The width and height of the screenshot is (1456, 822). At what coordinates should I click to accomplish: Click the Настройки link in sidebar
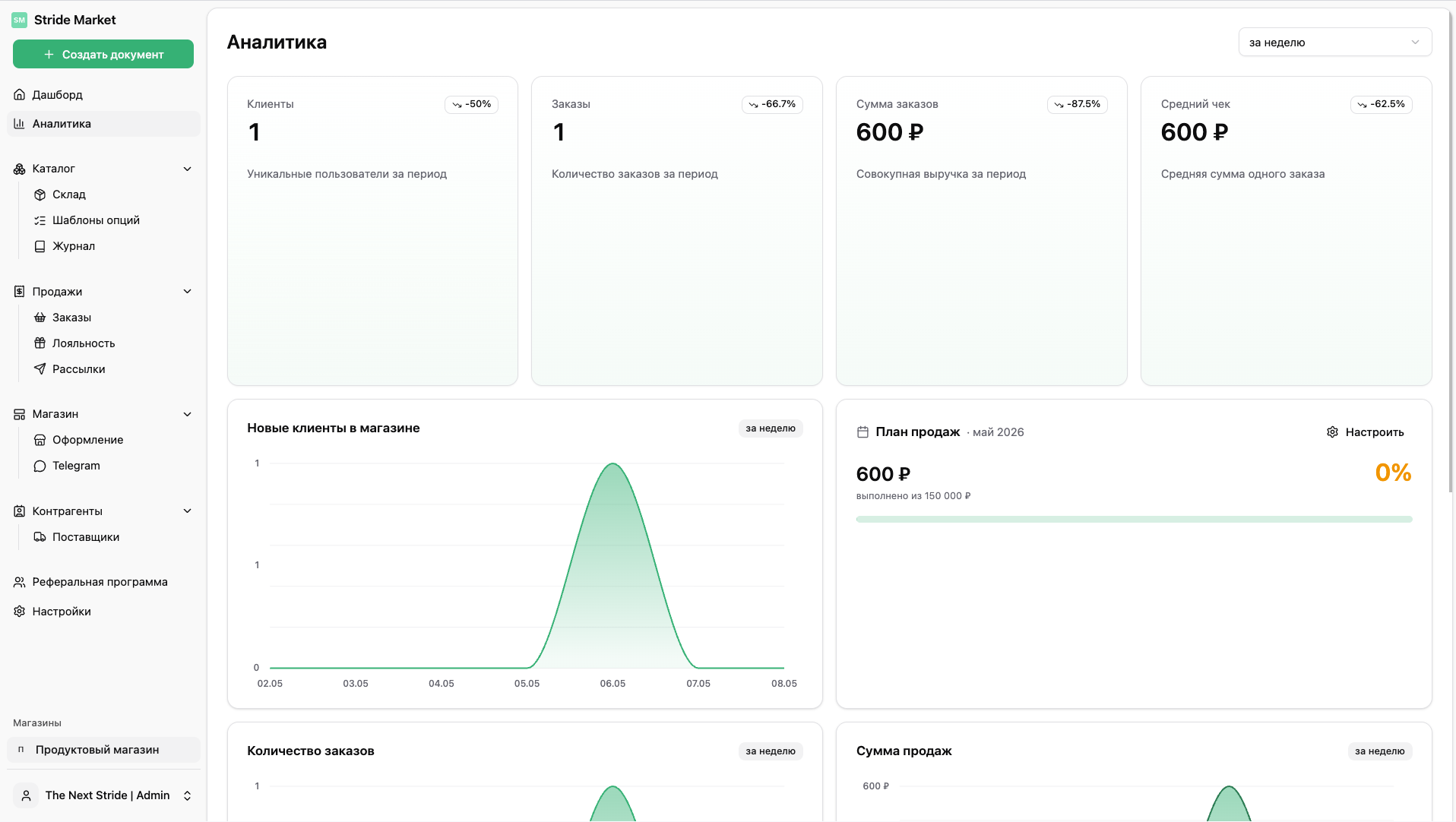coord(103,612)
